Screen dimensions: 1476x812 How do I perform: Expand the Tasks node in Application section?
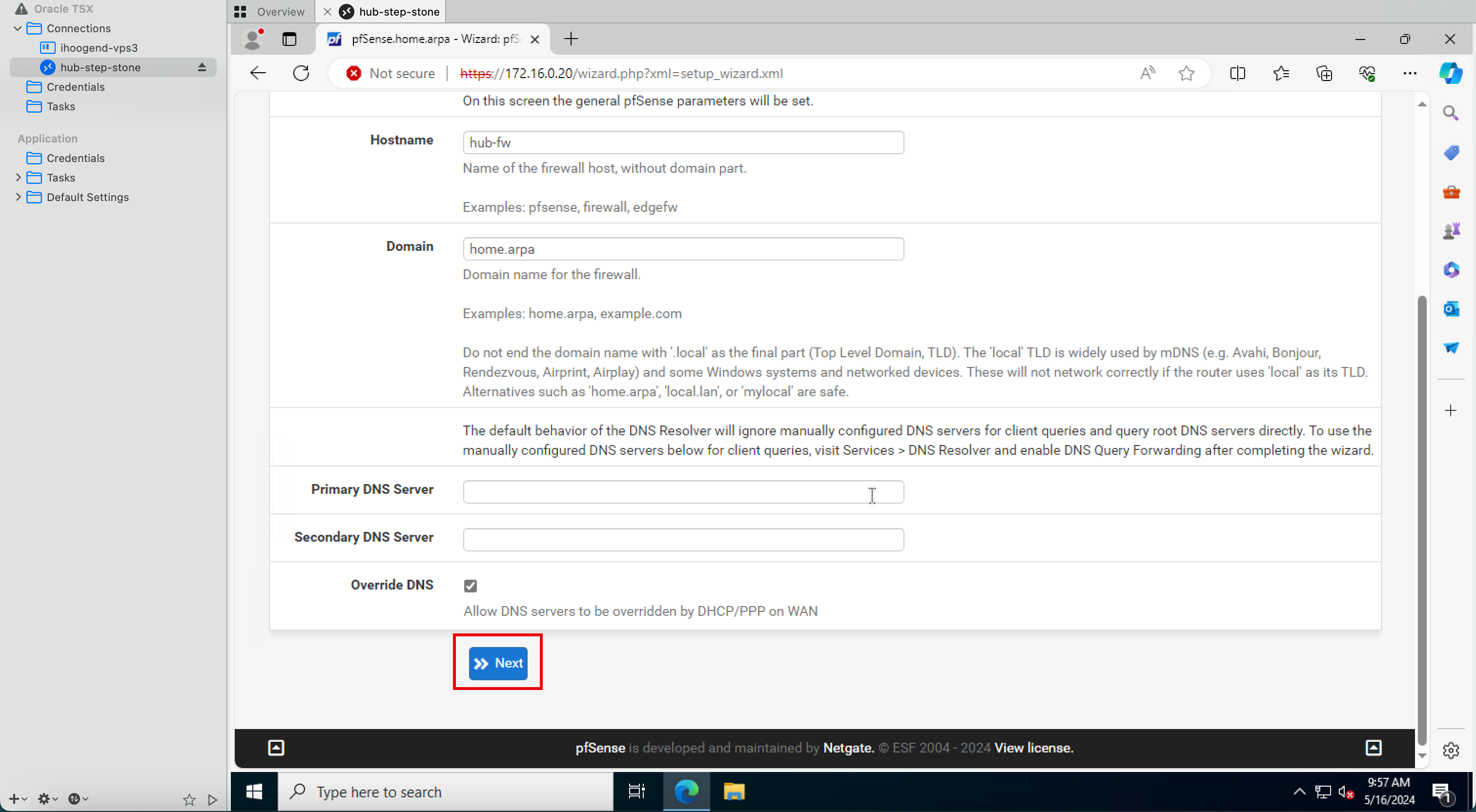pos(18,177)
